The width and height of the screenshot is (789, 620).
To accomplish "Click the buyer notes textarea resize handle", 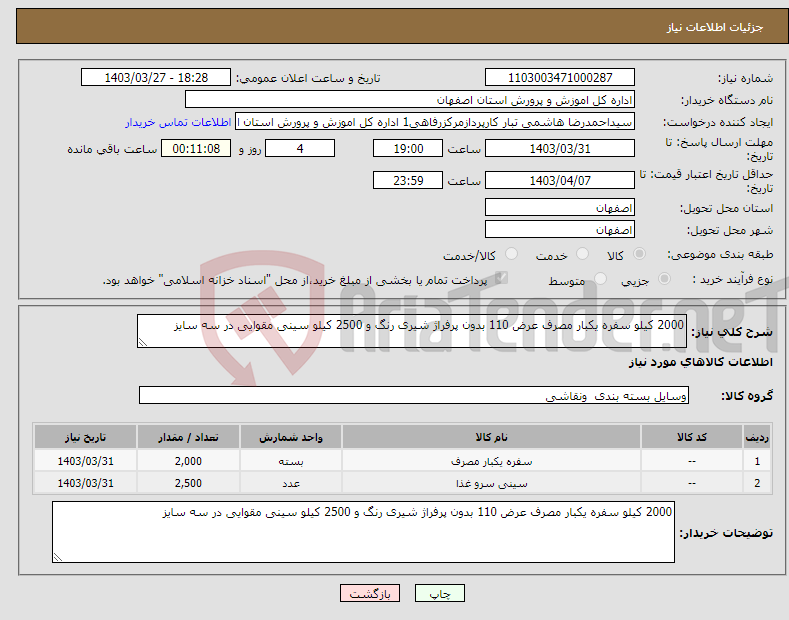I will coord(58,557).
